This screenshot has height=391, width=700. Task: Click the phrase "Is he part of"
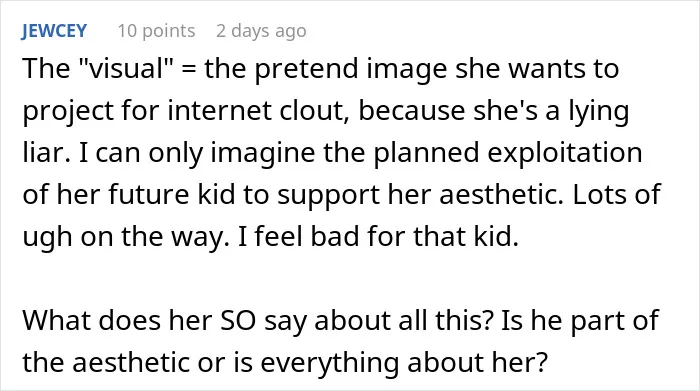click(x=579, y=320)
